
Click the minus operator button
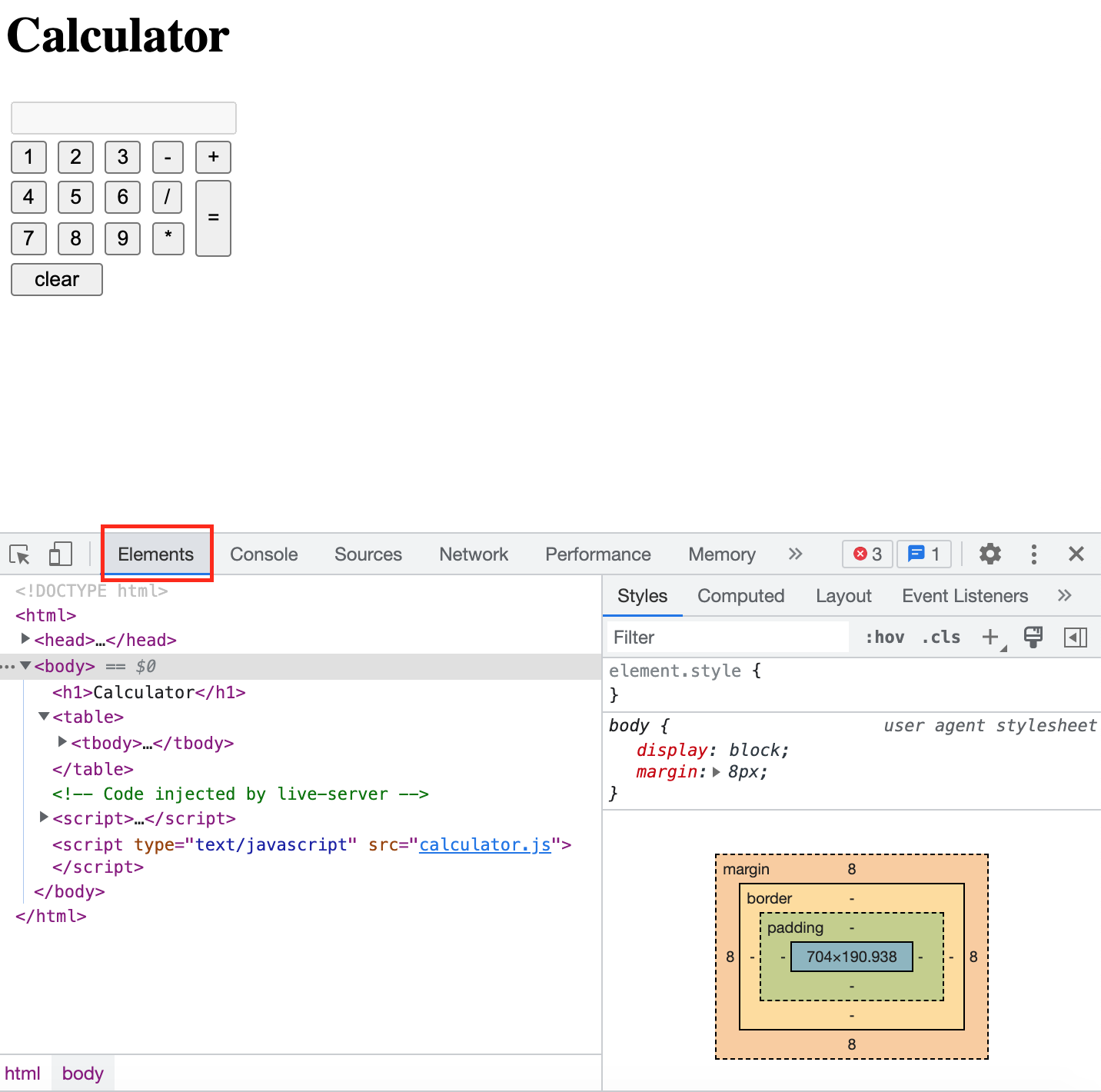pyautogui.click(x=168, y=157)
